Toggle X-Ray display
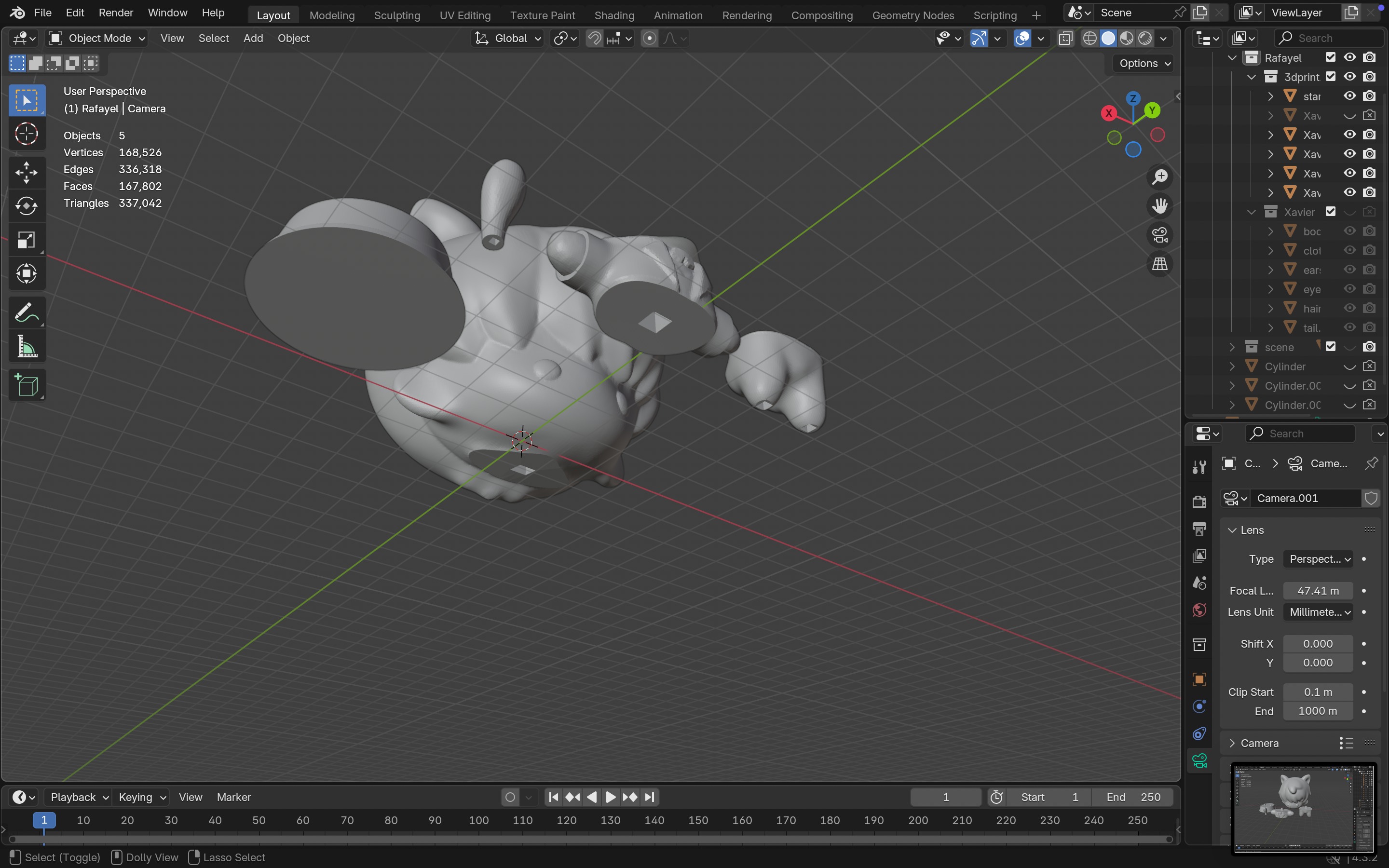Viewport: 1389px width, 868px height. point(1065,39)
